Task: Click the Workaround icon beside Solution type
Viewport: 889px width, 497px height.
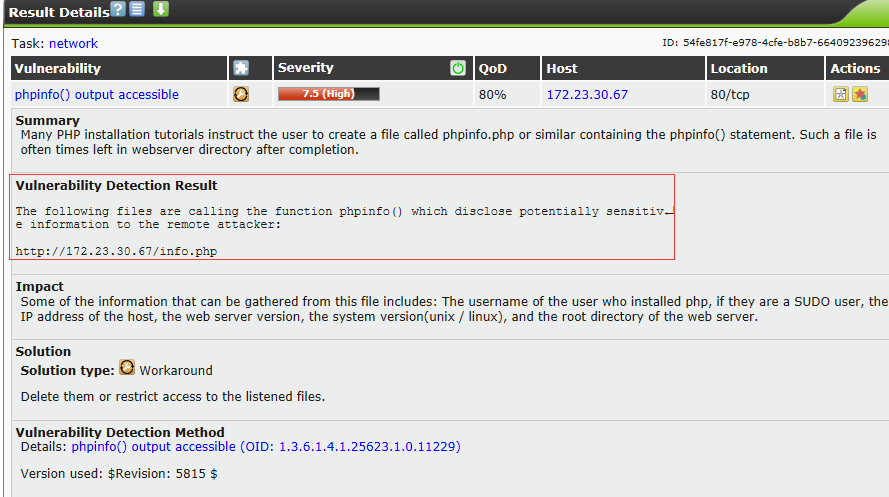Action: [127, 368]
